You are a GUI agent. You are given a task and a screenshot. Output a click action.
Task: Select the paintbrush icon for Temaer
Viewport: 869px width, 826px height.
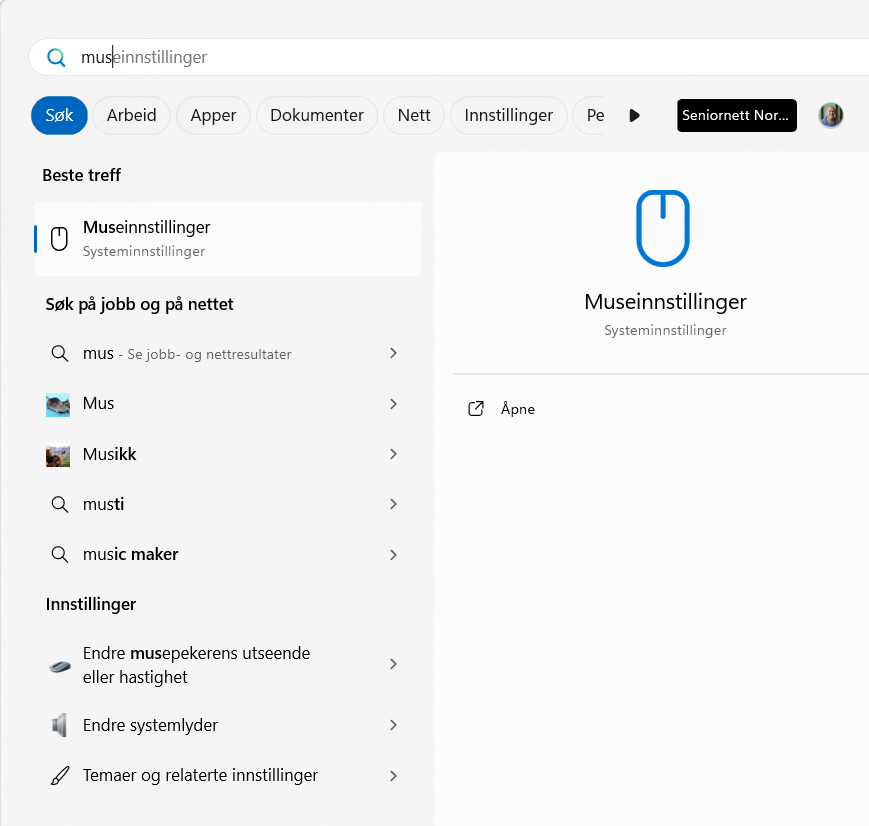tap(59, 776)
